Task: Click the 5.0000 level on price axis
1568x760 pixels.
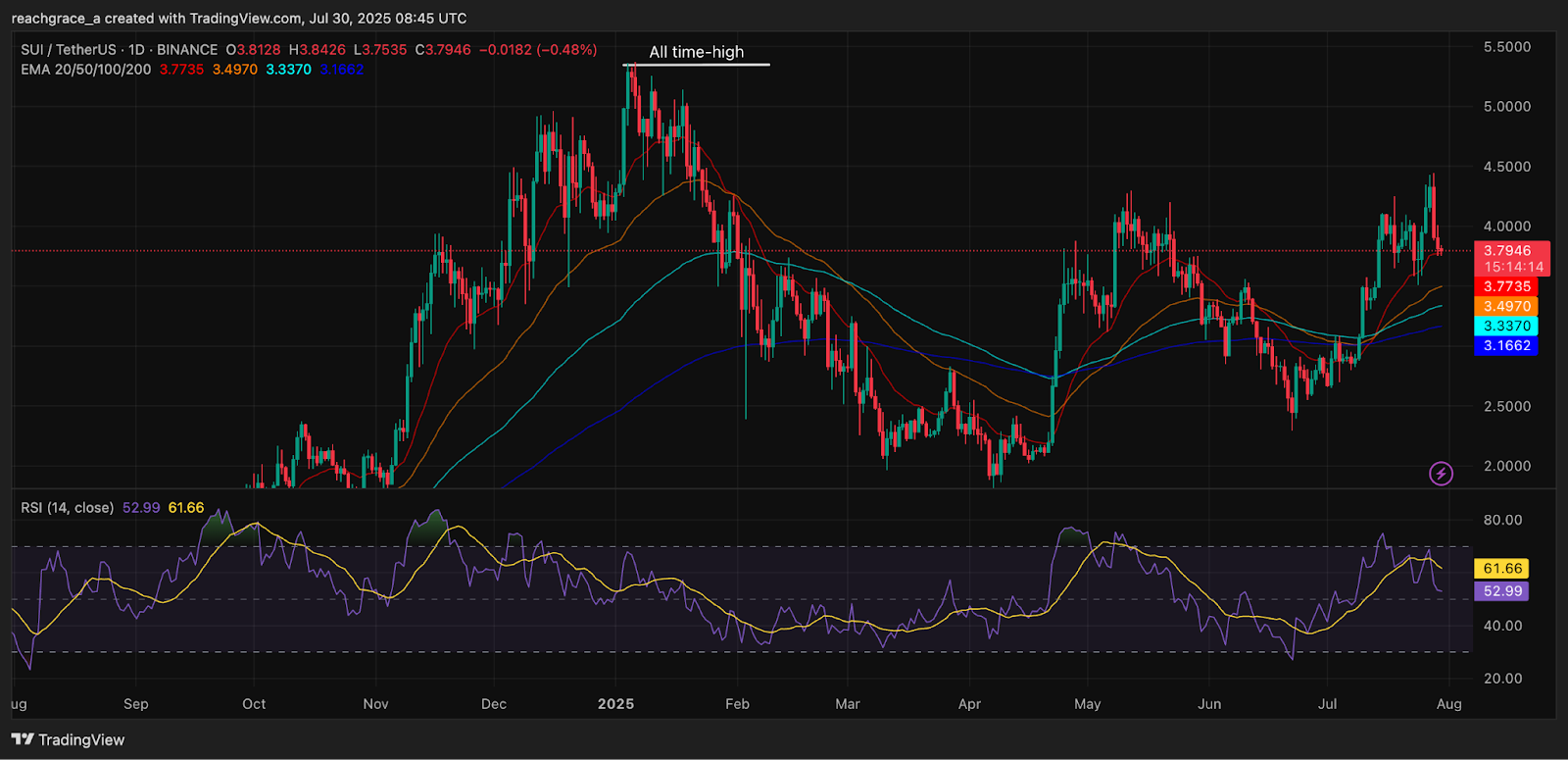Action: [x=1506, y=107]
